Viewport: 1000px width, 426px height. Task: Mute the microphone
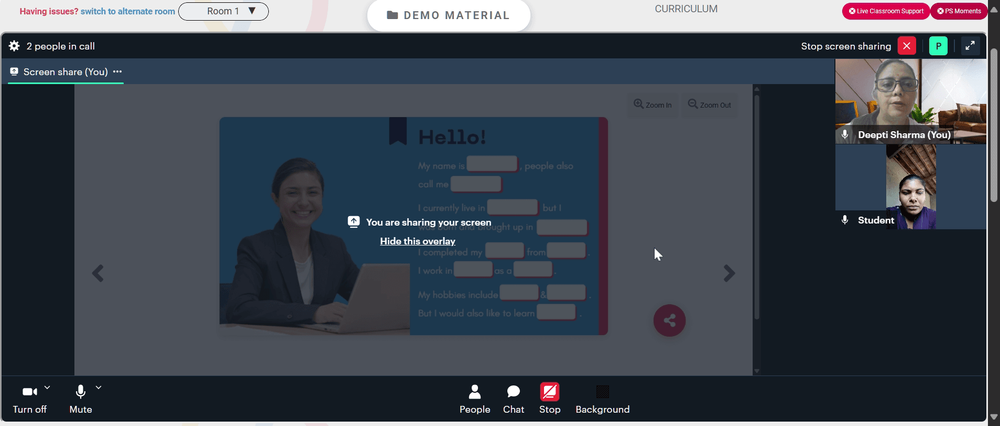(80, 400)
